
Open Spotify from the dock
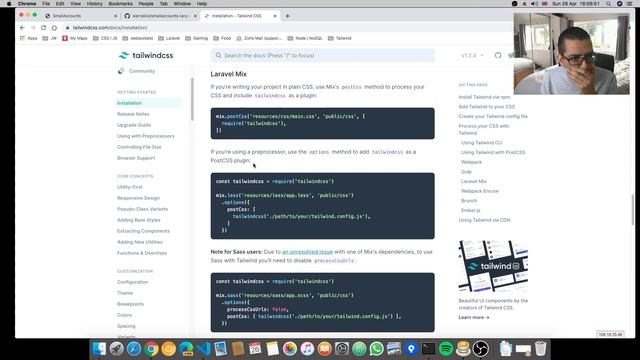pyautogui.click(x=446, y=349)
